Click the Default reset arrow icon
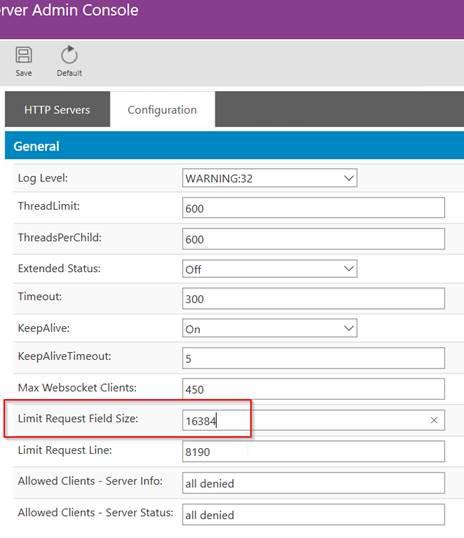 click(69, 55)
